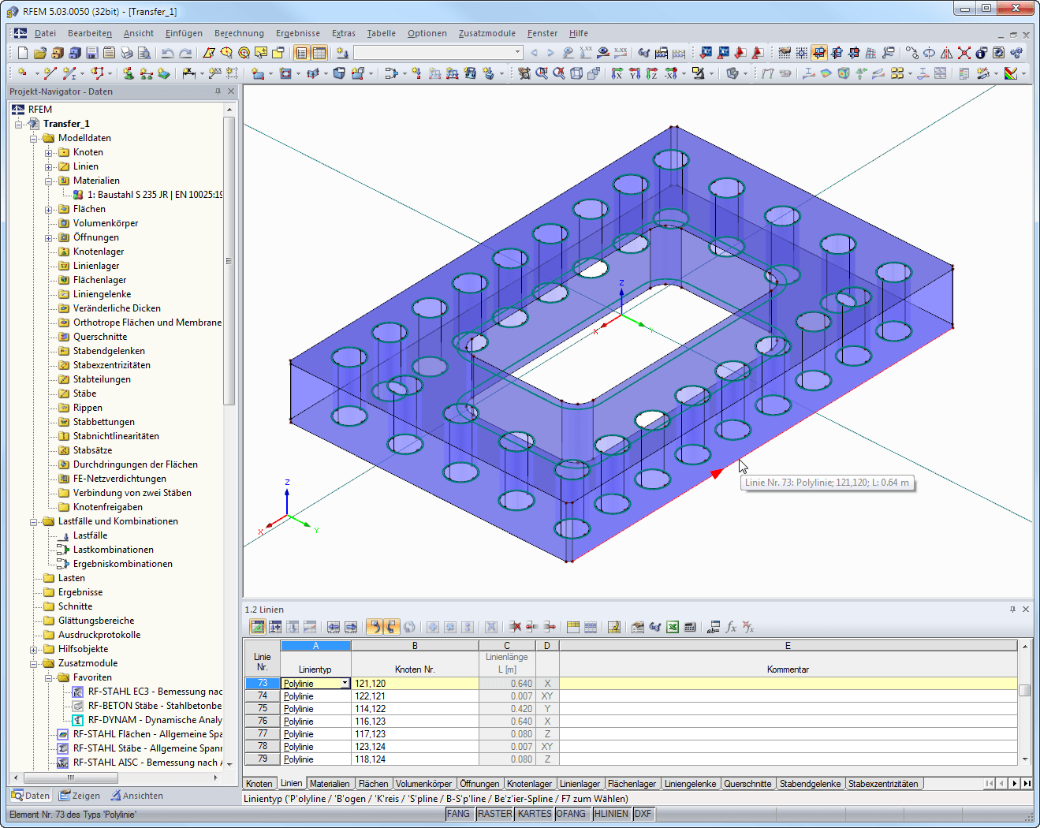Click the Knoten Nr. cell of line 74
Image resolution: width=1040 pixels, height=828 pixels.
415,696
